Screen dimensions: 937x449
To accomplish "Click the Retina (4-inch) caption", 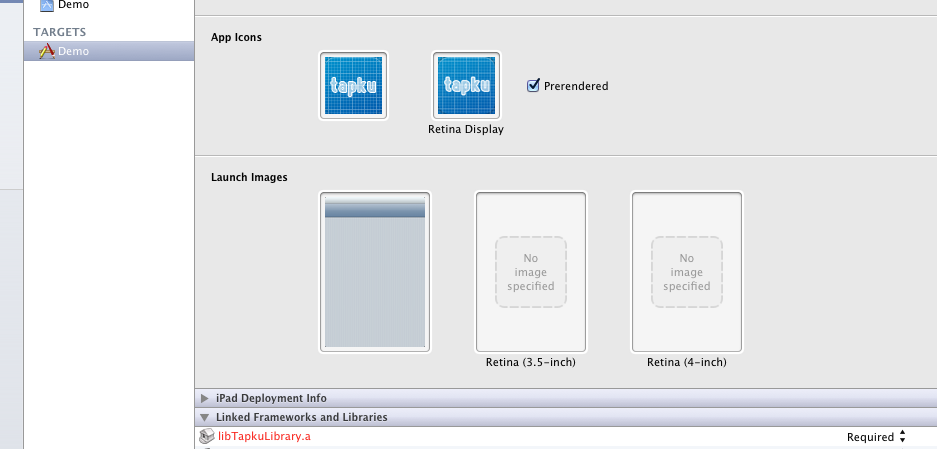I will pos(687,362).
